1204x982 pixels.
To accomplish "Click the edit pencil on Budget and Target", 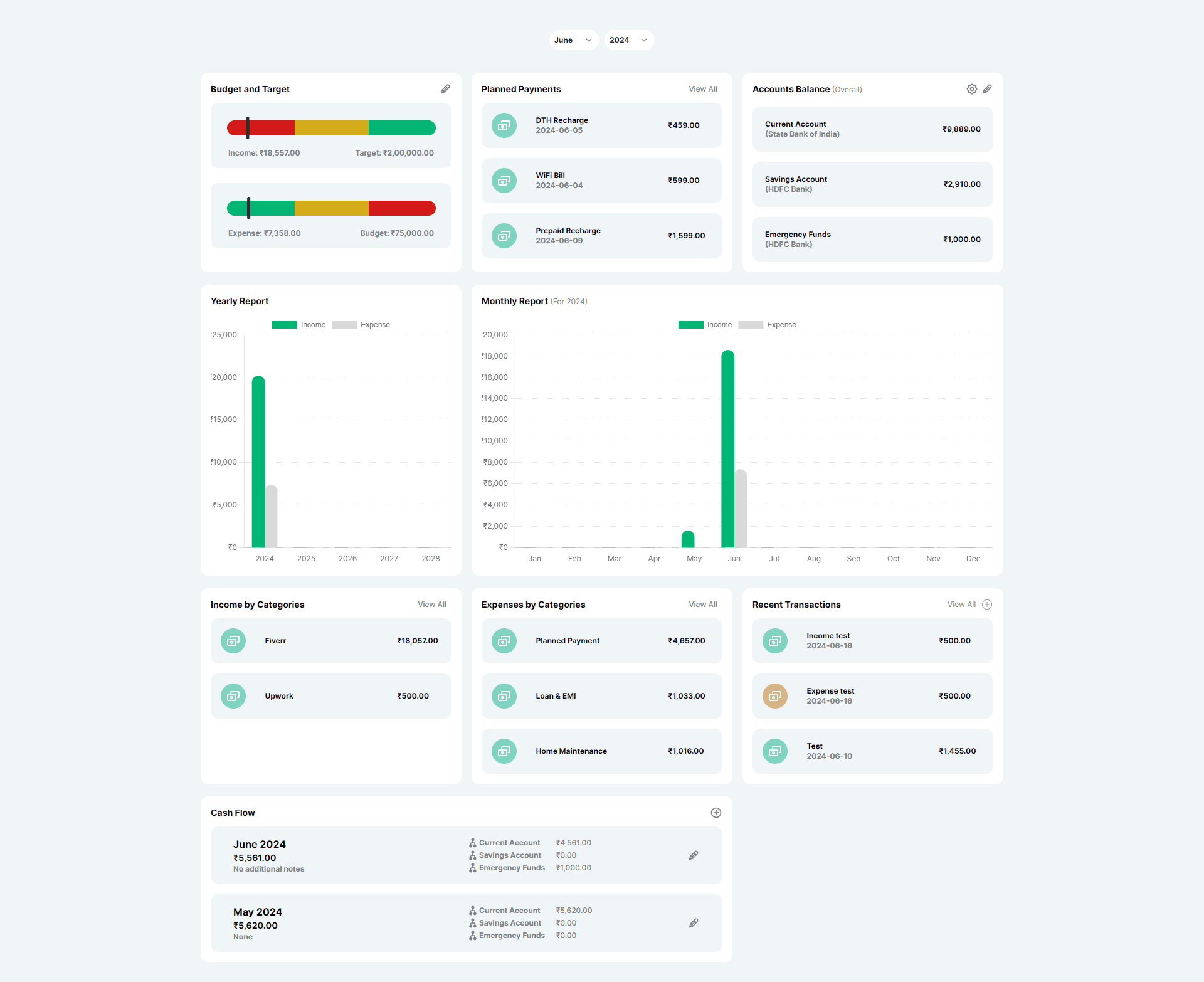I will 445,88.
